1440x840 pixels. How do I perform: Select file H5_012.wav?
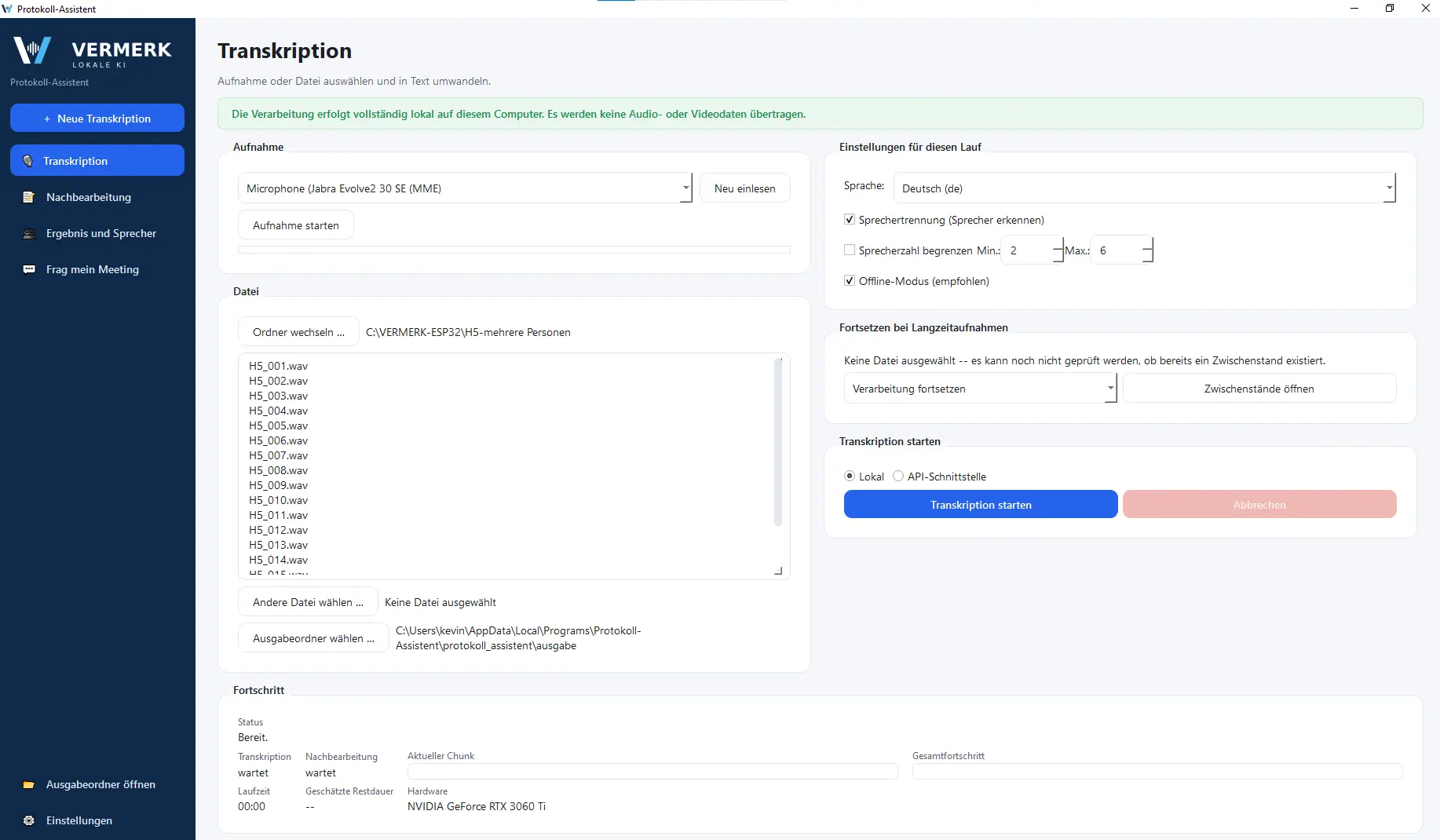pos(279,530)
